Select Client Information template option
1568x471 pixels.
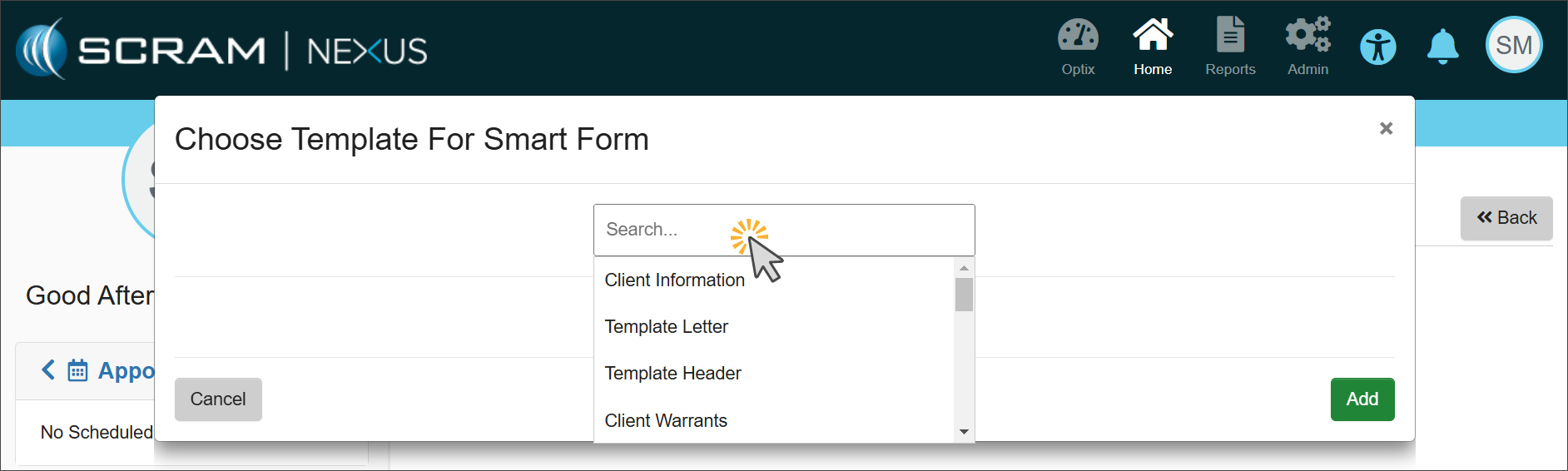675,280
